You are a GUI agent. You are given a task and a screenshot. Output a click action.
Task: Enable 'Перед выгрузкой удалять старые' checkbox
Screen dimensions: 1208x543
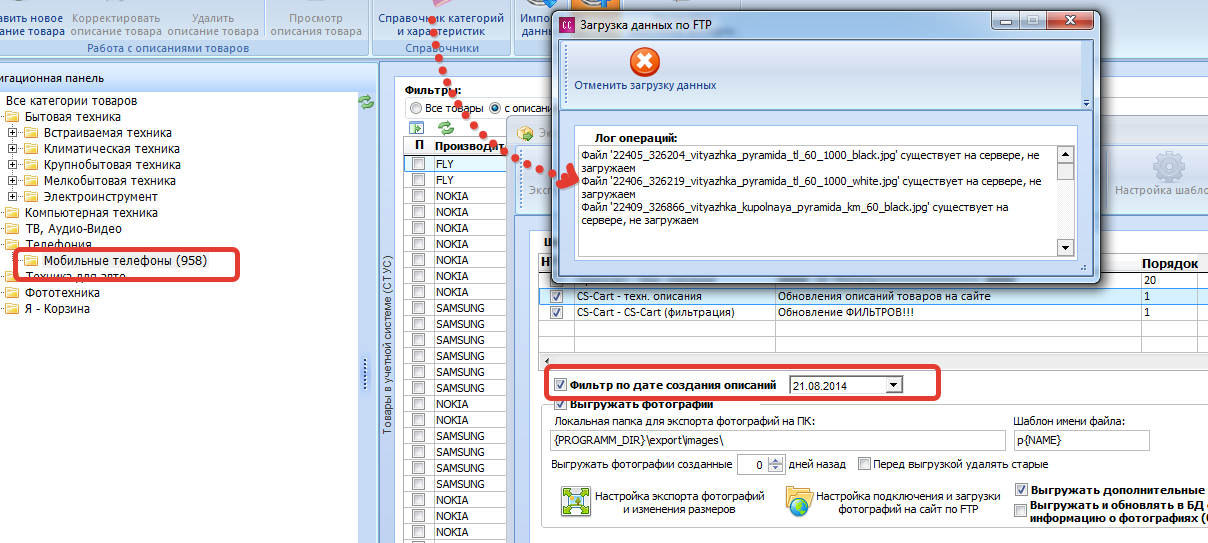863,465
